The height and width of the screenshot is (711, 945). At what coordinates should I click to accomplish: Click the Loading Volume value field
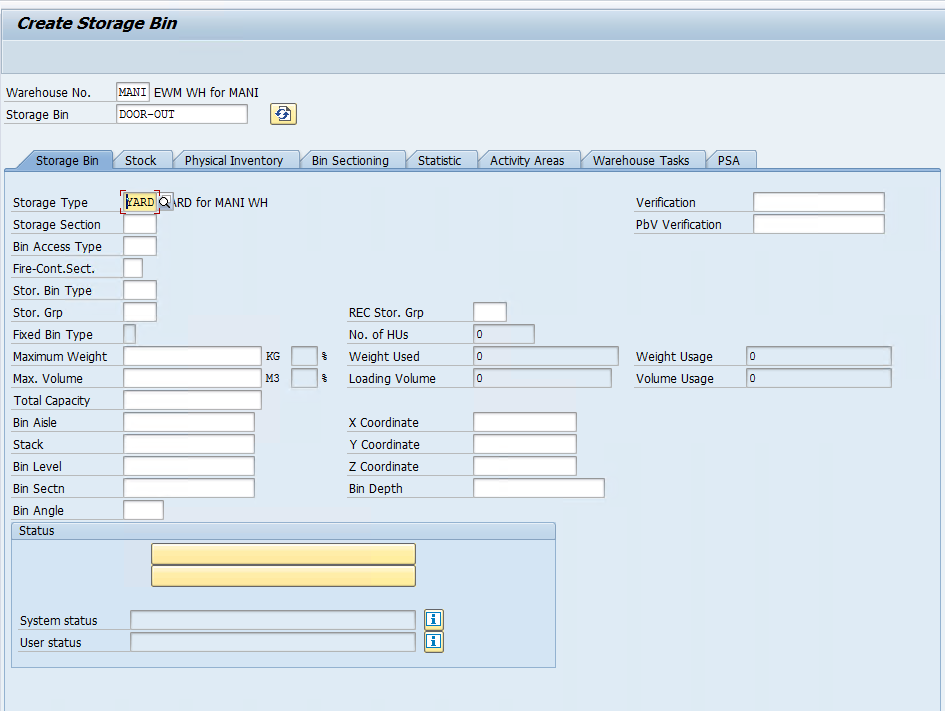(x=542, y=378)
